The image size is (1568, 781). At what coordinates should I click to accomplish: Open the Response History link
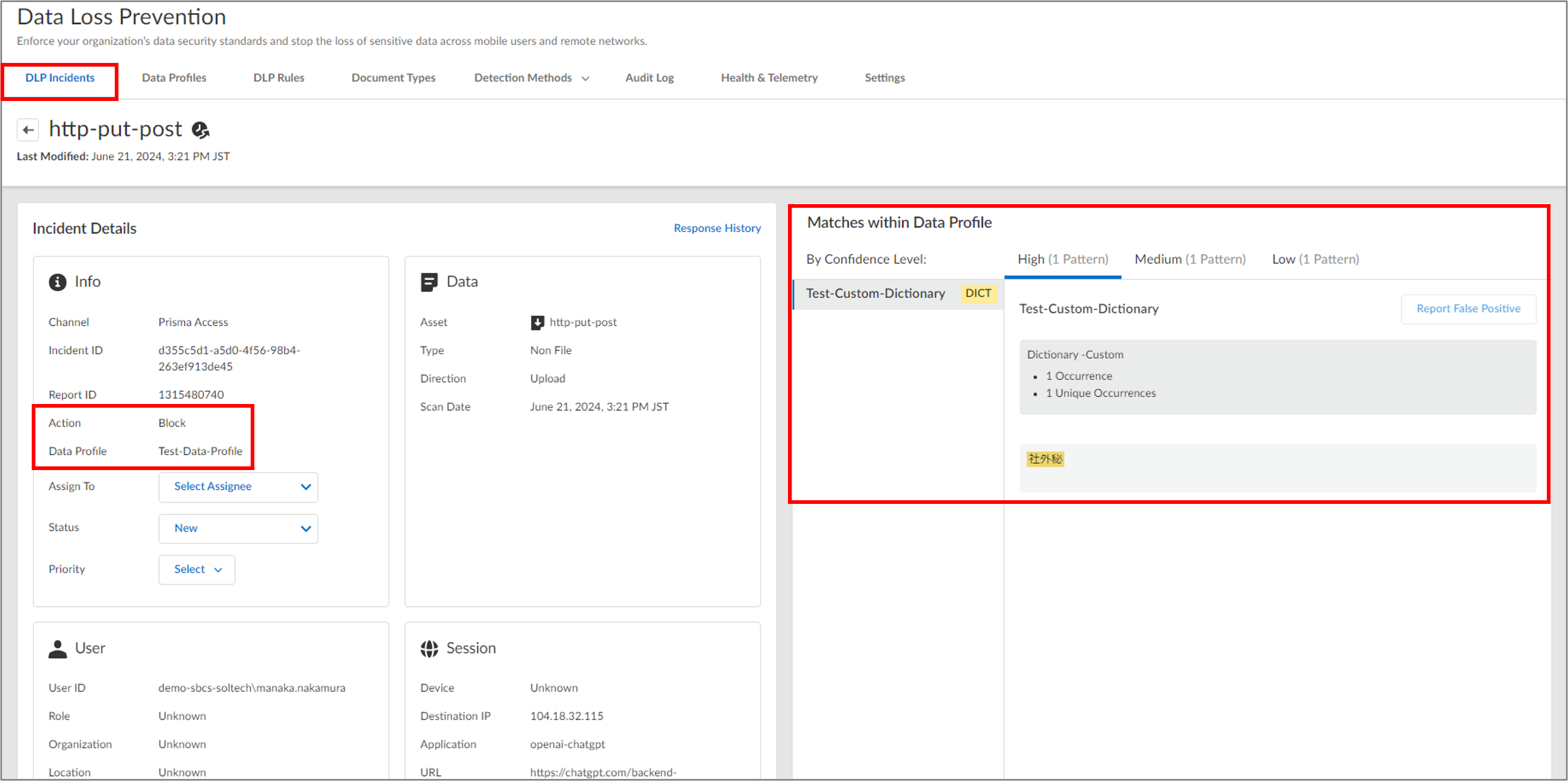pos(717,228)
